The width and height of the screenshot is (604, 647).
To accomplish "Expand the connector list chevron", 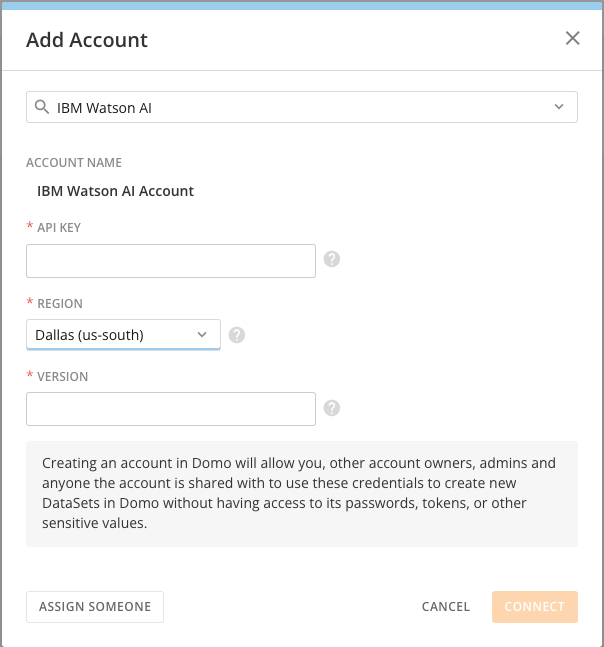I will [x=558, y=107].
